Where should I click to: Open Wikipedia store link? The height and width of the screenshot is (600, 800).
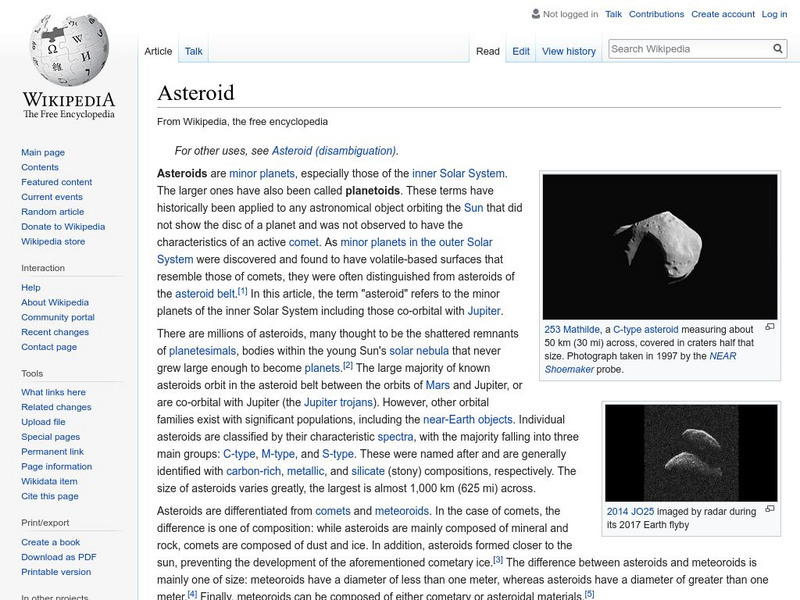click(x=53, y=241)
